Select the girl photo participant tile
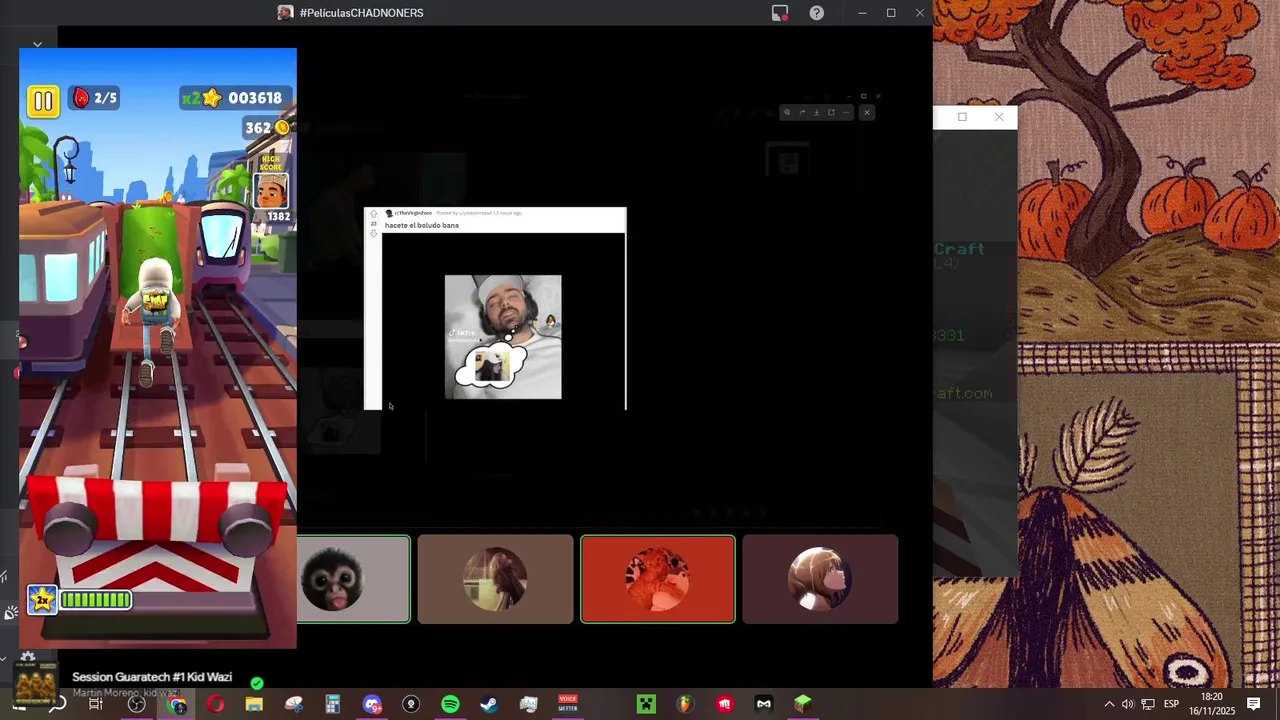 tap(495, 579)
